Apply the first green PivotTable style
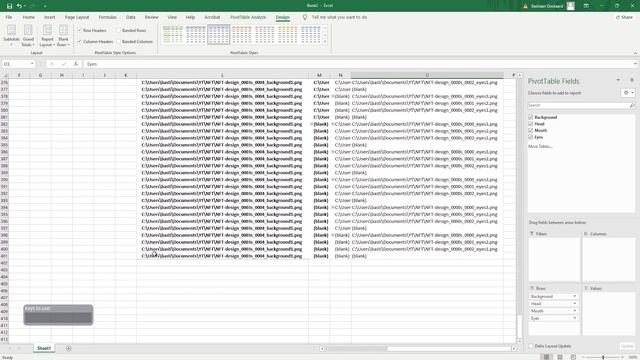 173,35
